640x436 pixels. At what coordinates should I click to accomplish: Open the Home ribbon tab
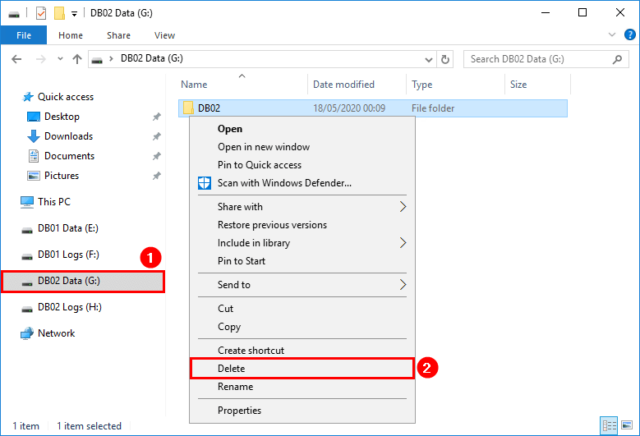[70, 36]
